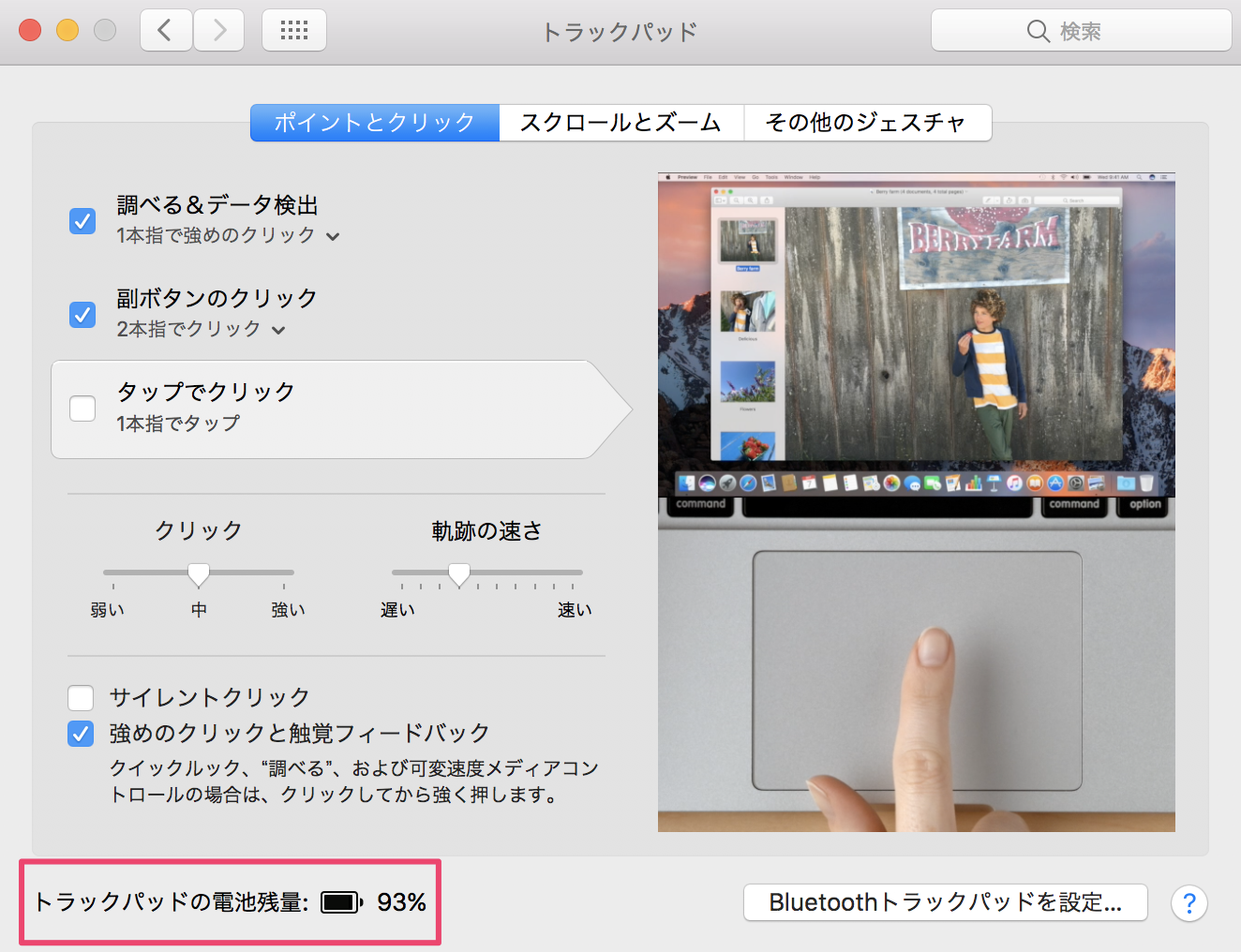This screenshot has height=952, width=1241.
Task: Click the search magnifier icon
Action: pos(1039,30)
